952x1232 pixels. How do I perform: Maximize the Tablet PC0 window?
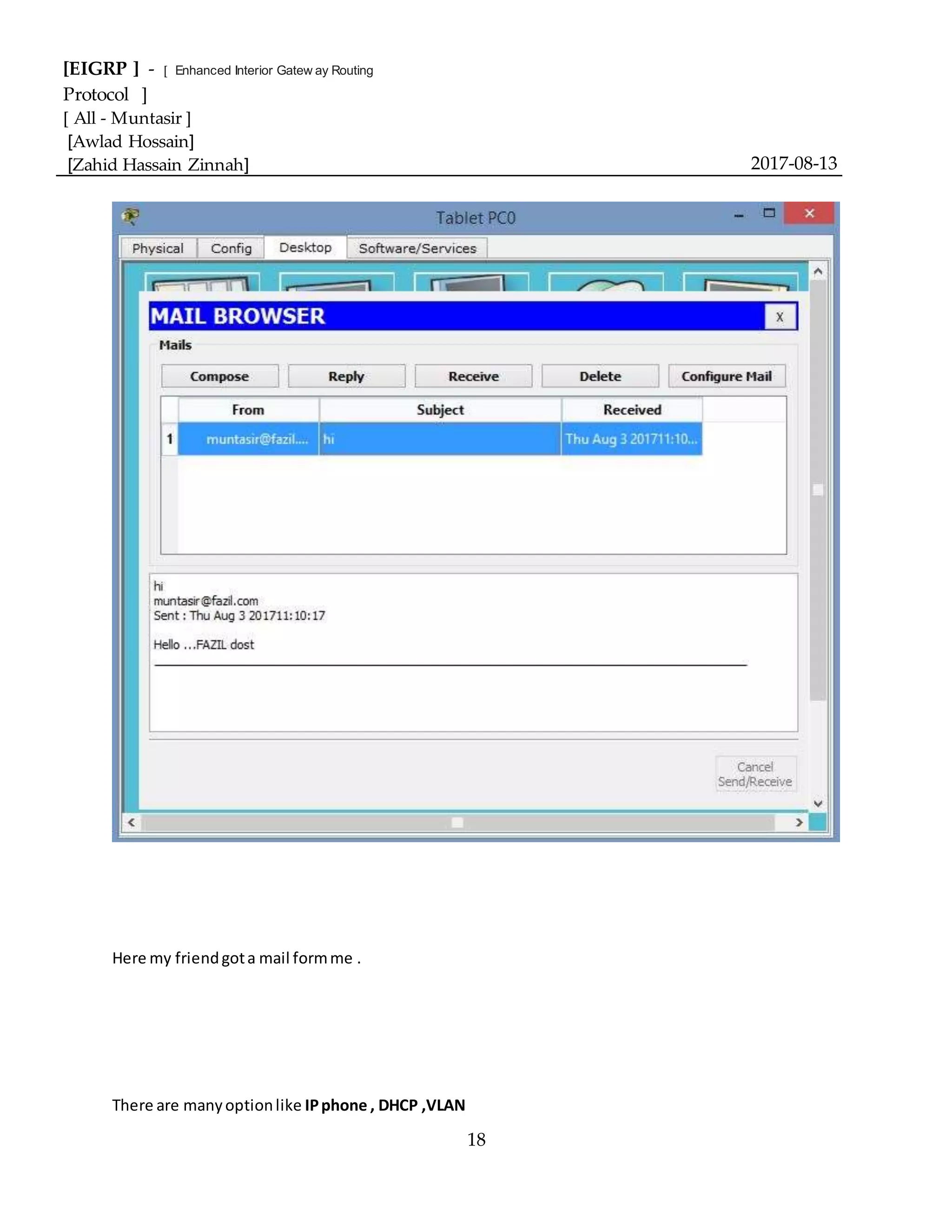tap(769, 213)
